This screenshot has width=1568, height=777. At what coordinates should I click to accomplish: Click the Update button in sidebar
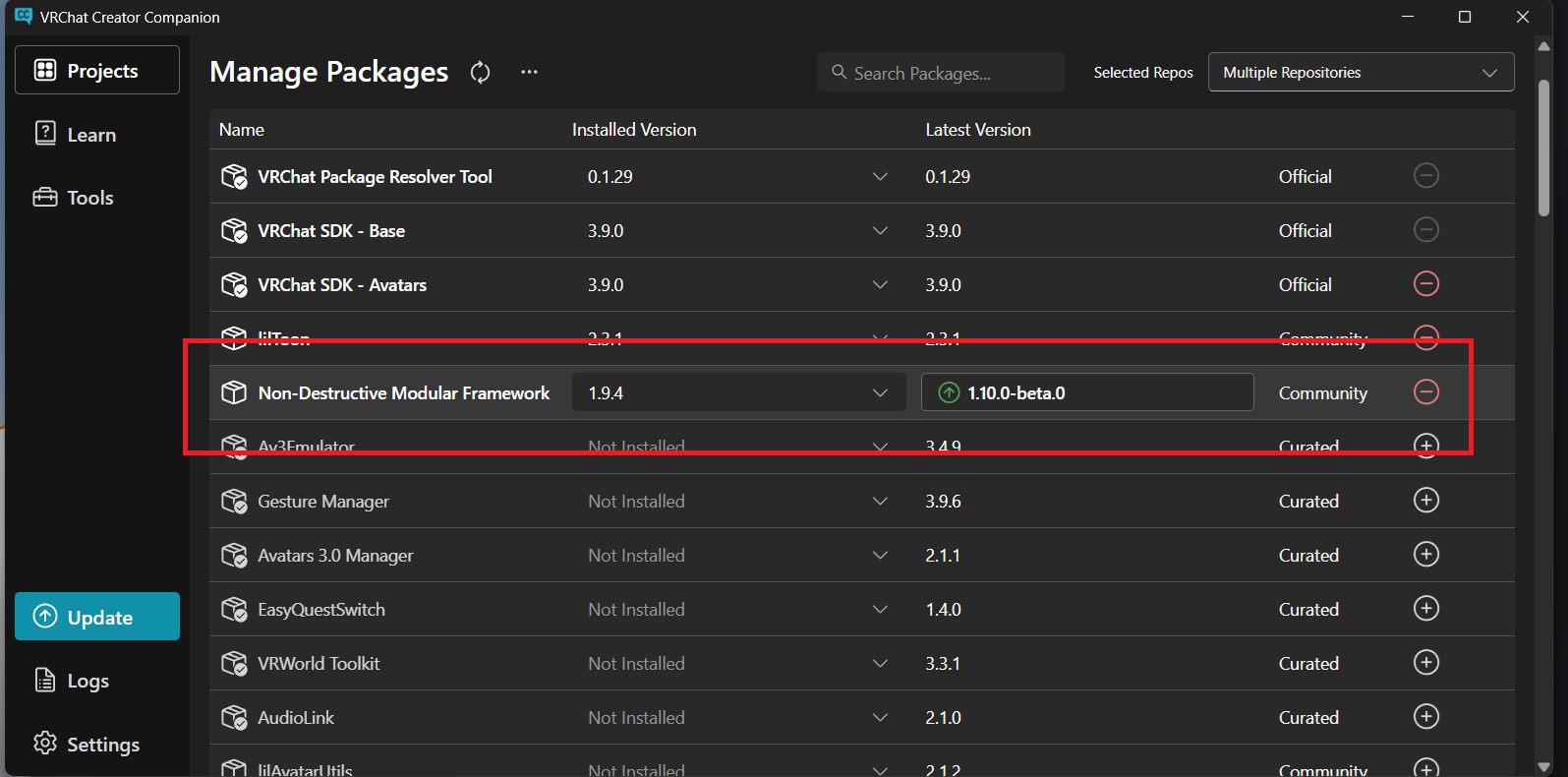(x=97, y=617)
